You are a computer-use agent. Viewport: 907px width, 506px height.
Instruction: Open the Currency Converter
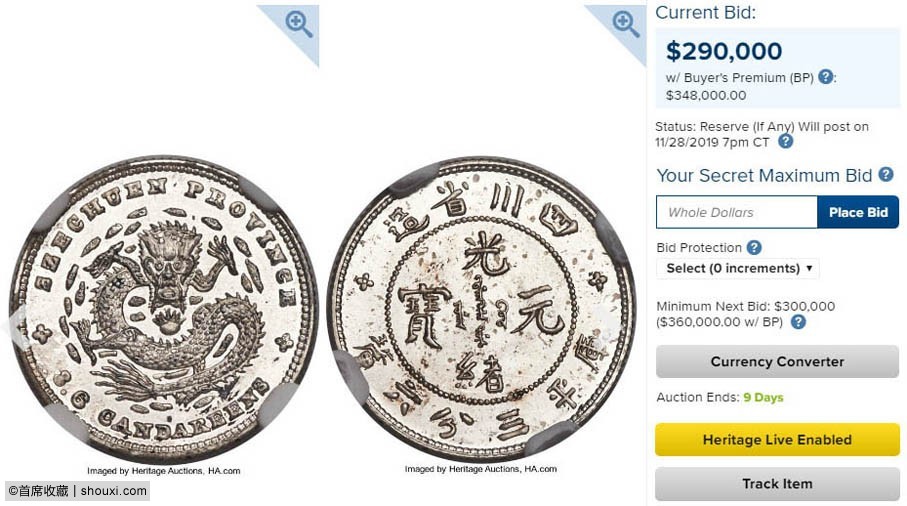coord(777,362)
